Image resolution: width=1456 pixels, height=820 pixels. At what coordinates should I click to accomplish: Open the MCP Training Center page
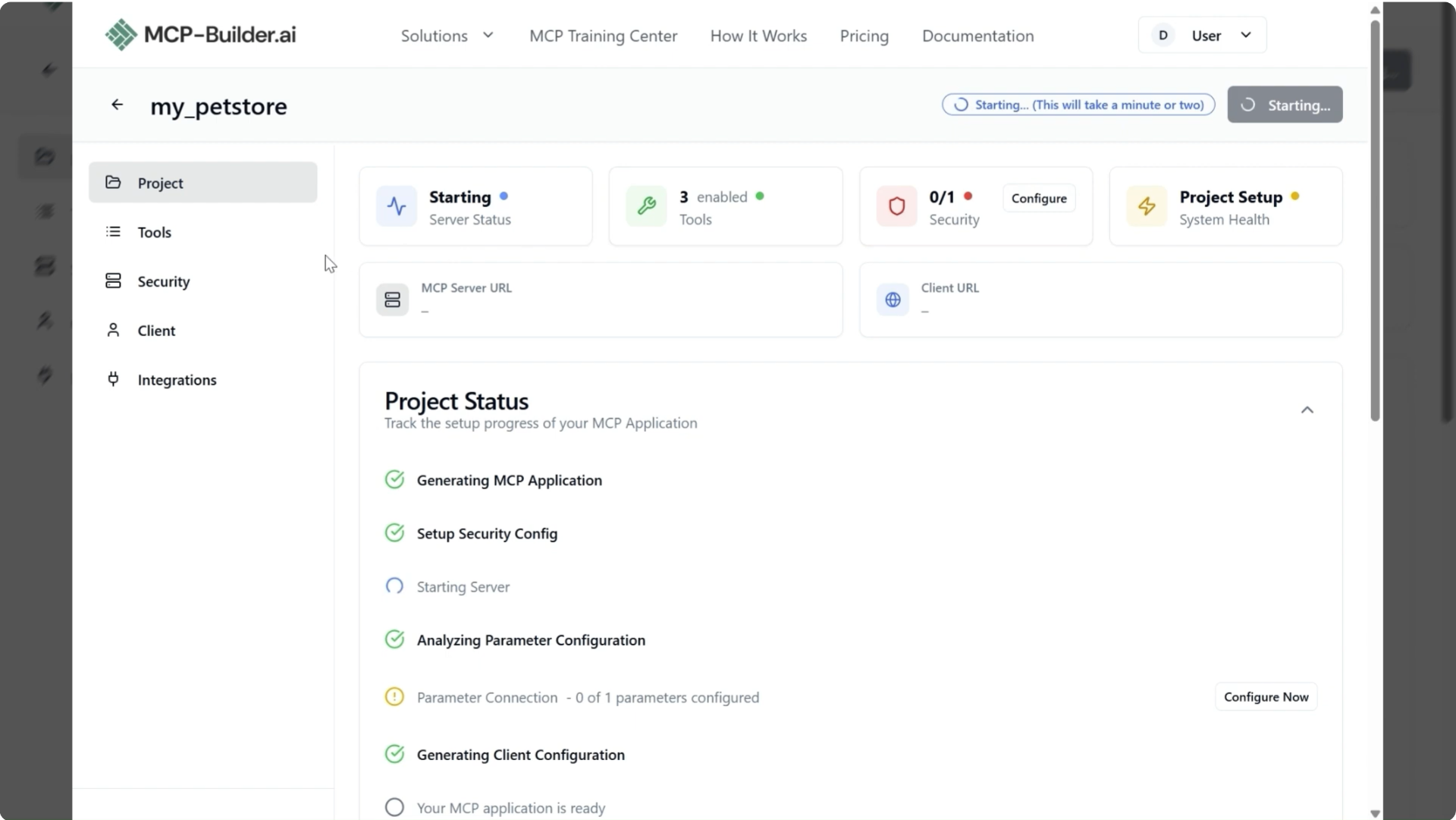603,36
